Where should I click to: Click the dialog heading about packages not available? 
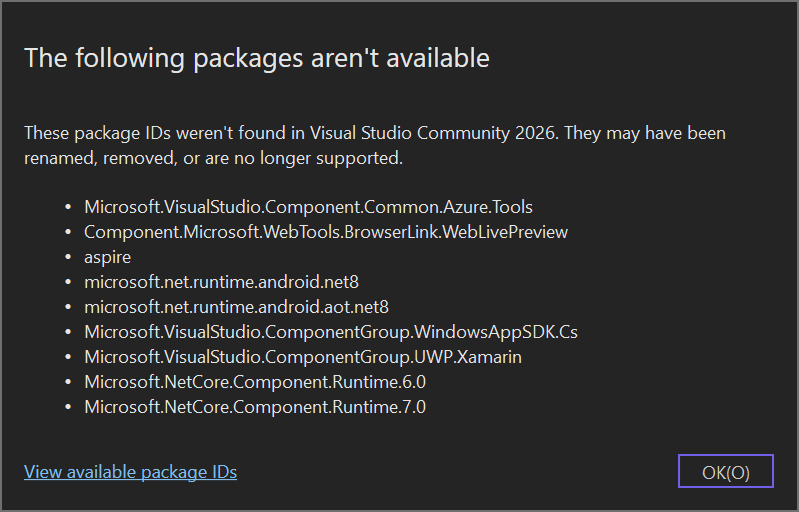(x=257, y=58)
